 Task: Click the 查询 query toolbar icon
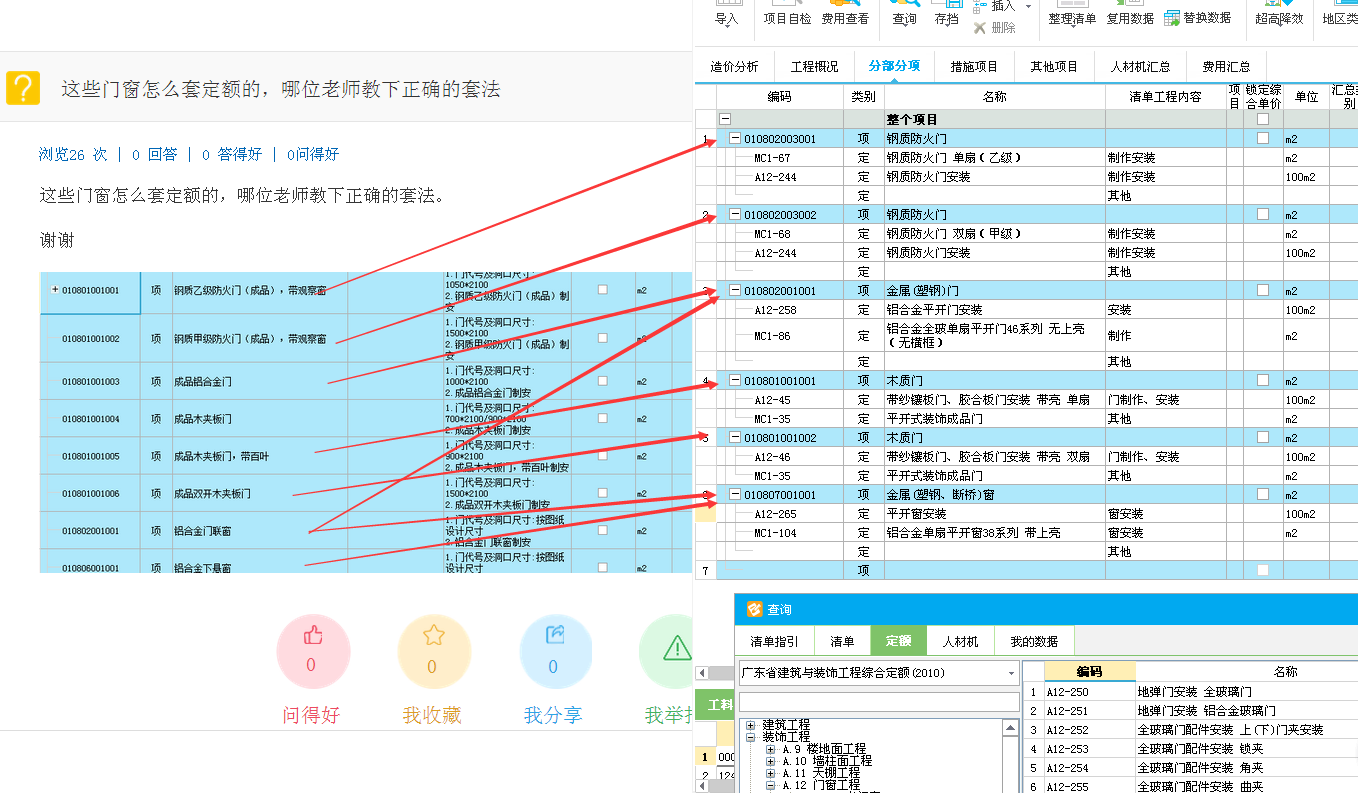pyautogui.click(x=905, y=14)
